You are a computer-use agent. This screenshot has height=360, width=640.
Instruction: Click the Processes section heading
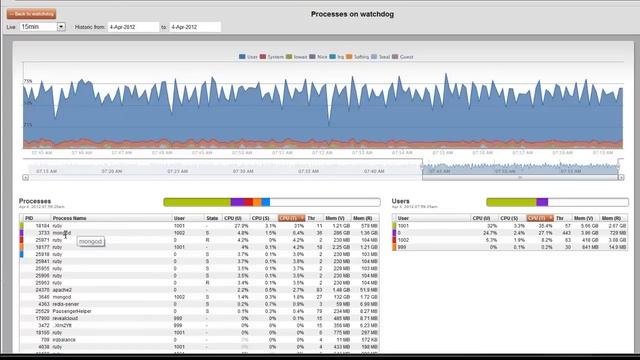pyautogui.click(x=35, y=201)
